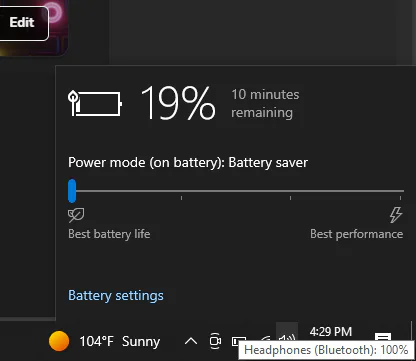Open the Action Center notifications icon

(x=383, y=337)
